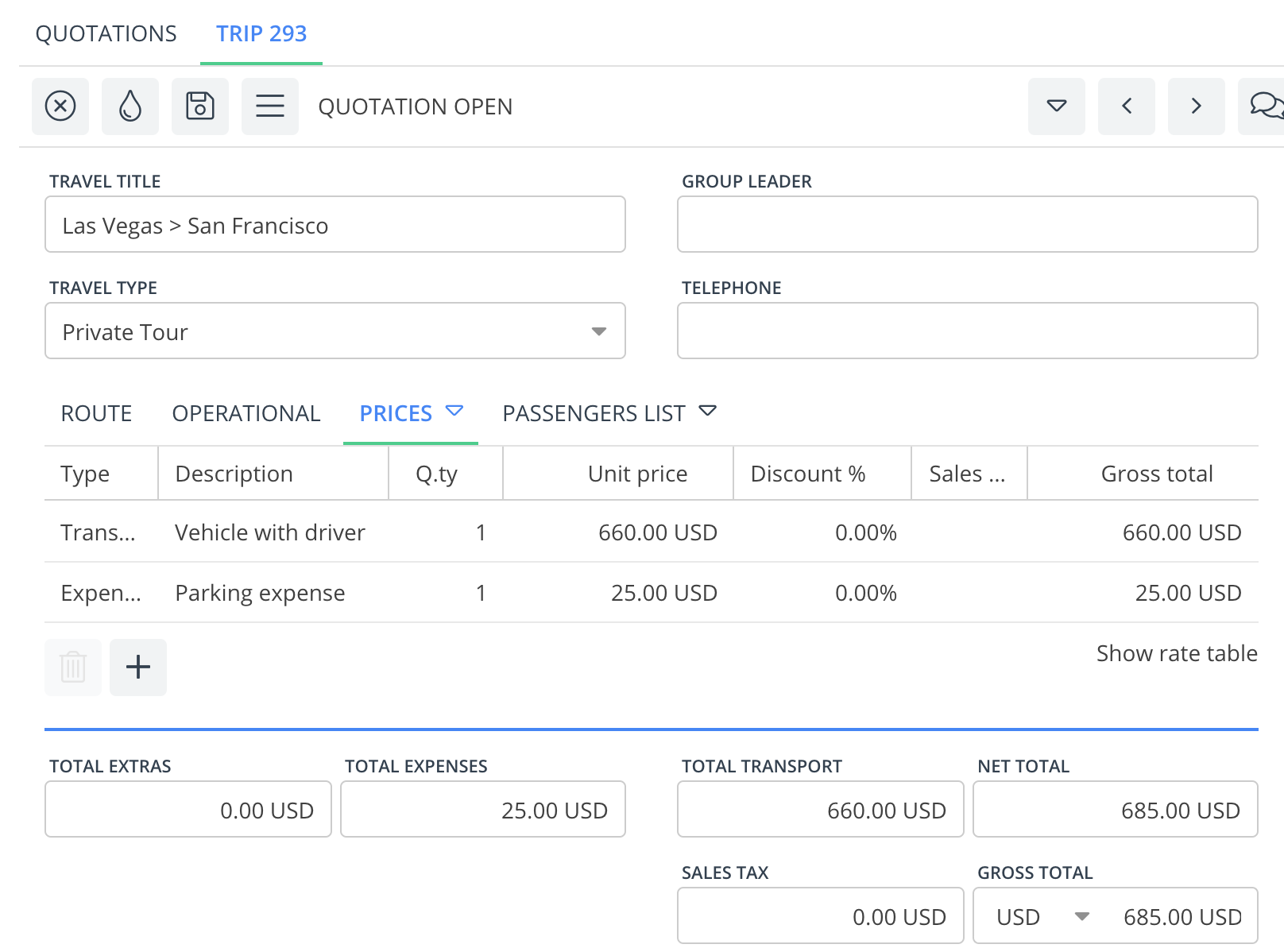1284x952 pixels.
Task: Click the water drop icon in toolbar
Action: click(x=130, y=106)
